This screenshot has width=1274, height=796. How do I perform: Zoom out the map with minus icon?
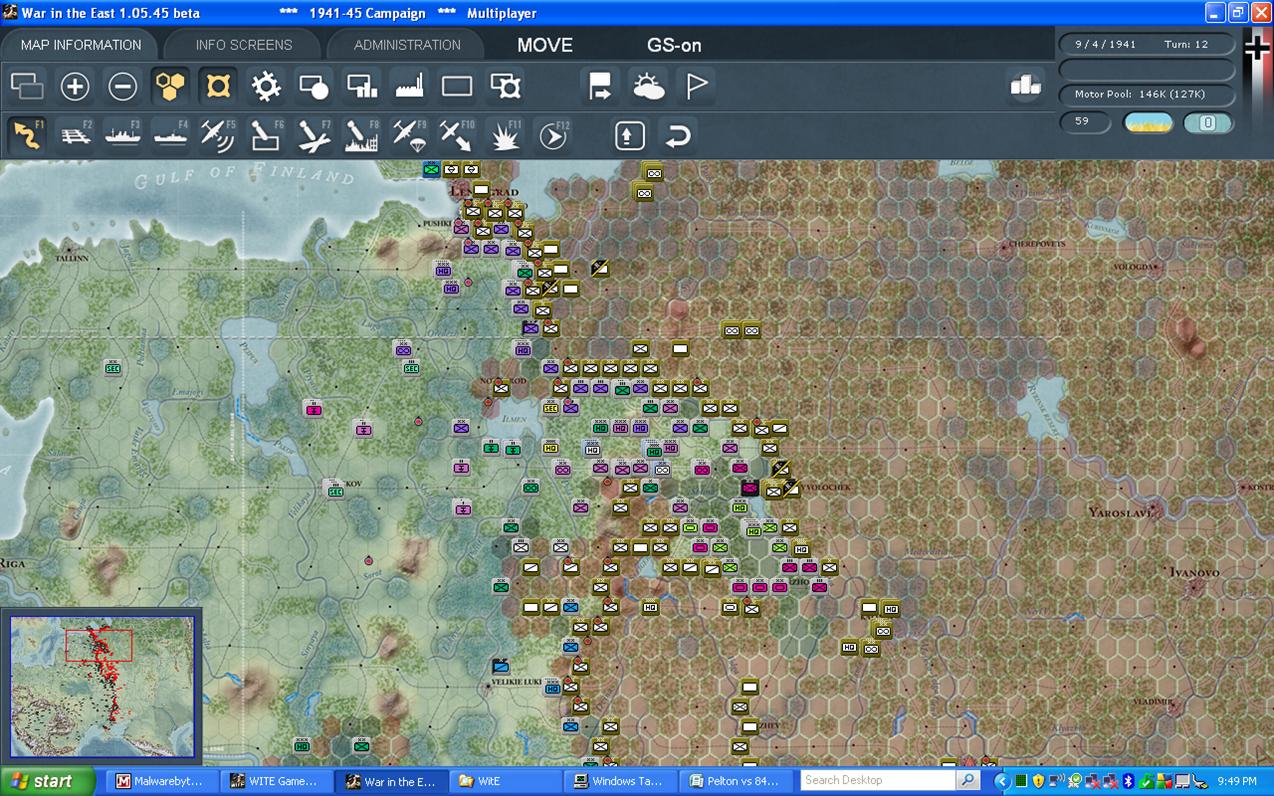click(x=122, y=87)
